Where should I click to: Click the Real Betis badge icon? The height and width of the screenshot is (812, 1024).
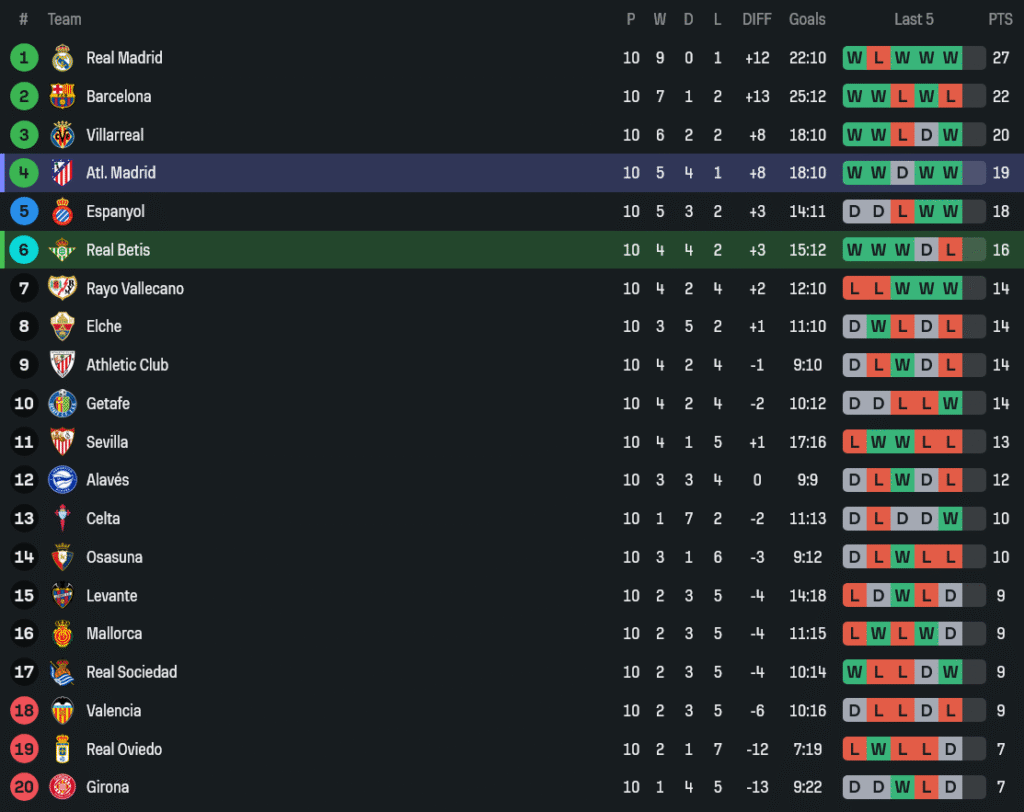pyautogui.click(x=62, y=250)
